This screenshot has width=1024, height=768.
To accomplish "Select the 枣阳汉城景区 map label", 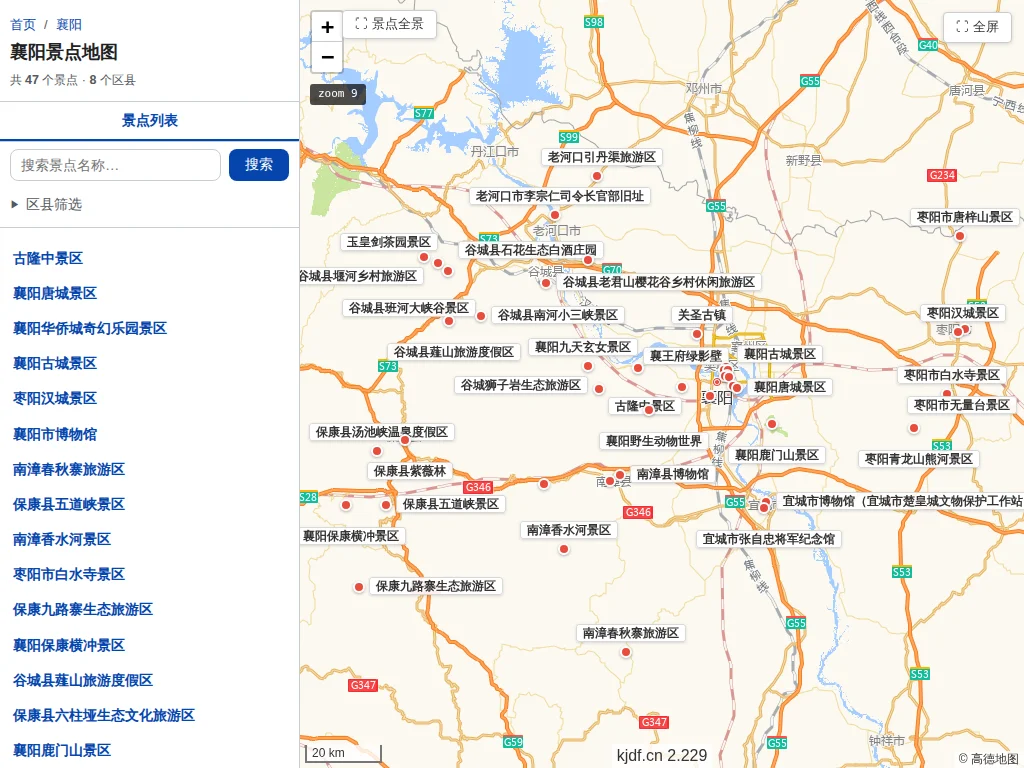I will (963, 313).
